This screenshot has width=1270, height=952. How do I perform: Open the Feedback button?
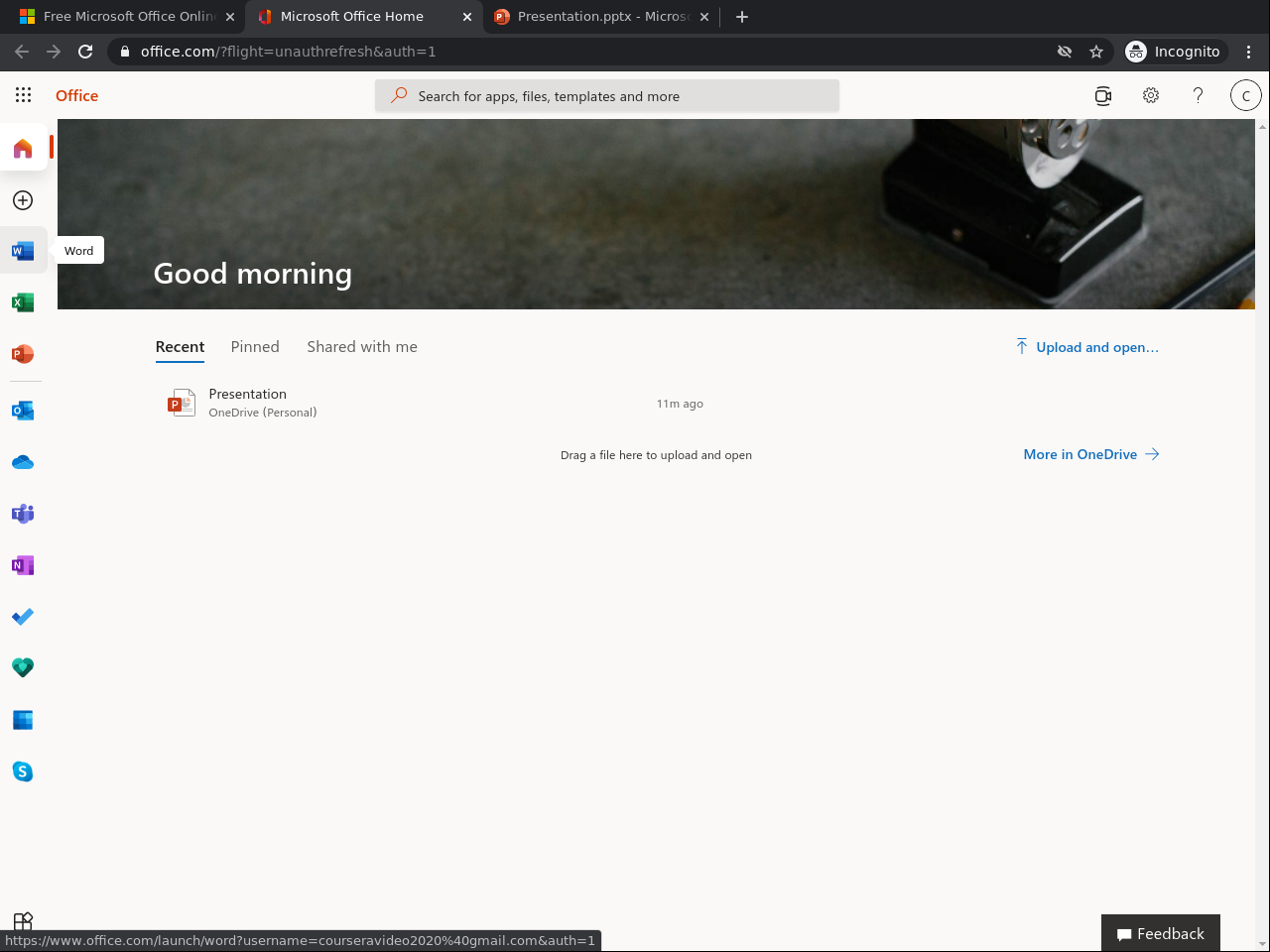click(1161, 933)
